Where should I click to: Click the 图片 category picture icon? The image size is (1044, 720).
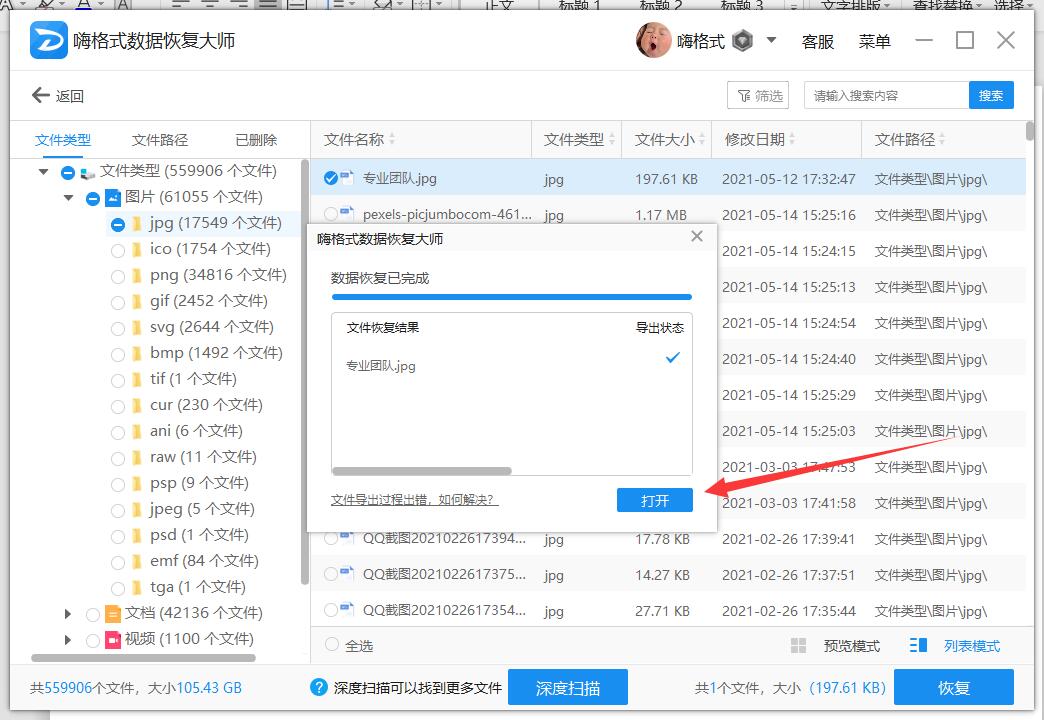(113, 197)
